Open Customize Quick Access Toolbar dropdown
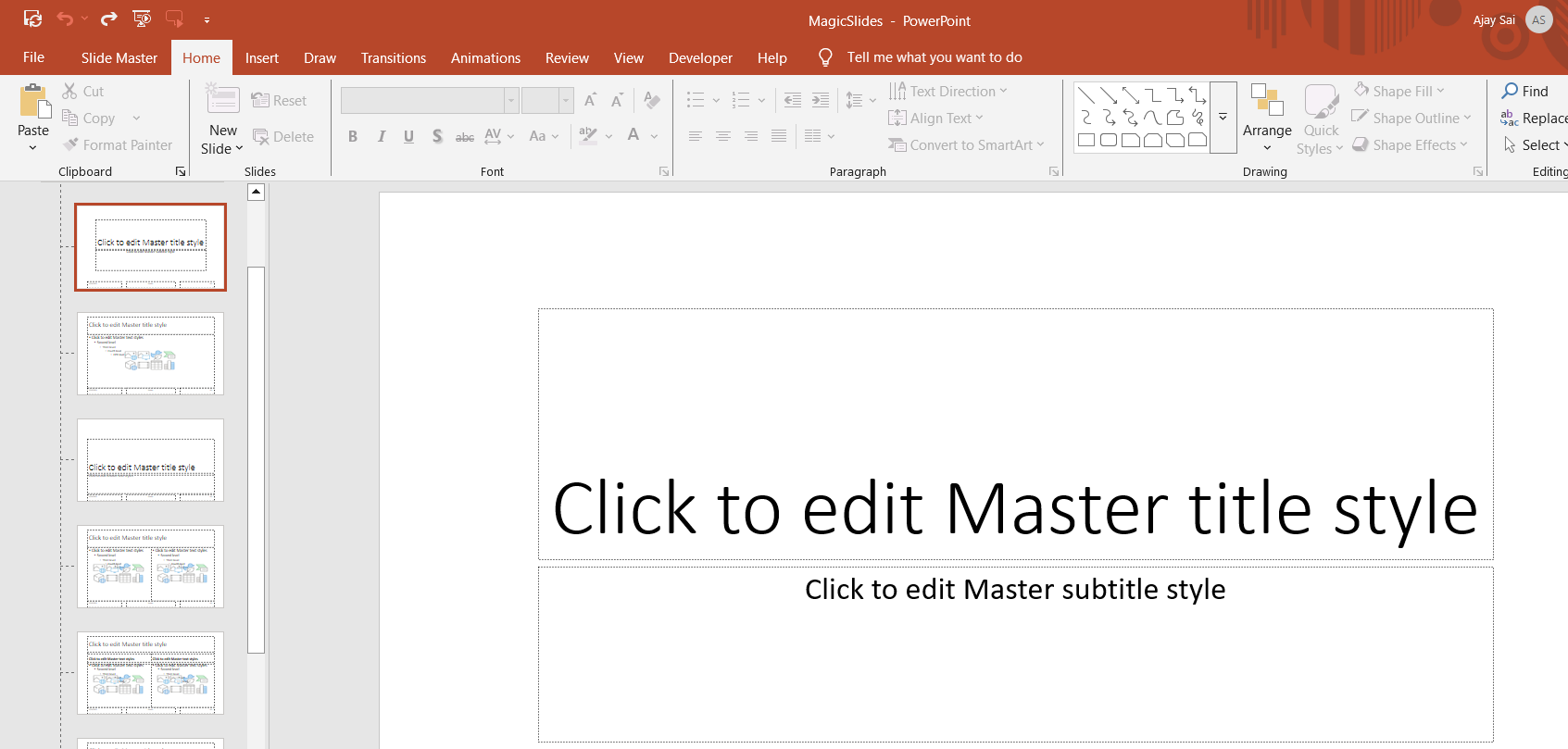1568x749 pixels. click(207, 19)
